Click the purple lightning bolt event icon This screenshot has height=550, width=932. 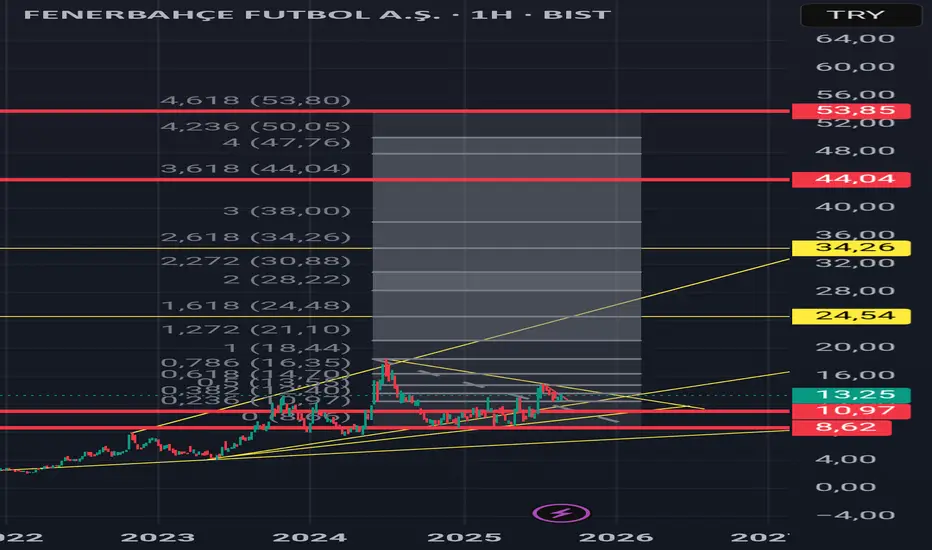[561, 513]
